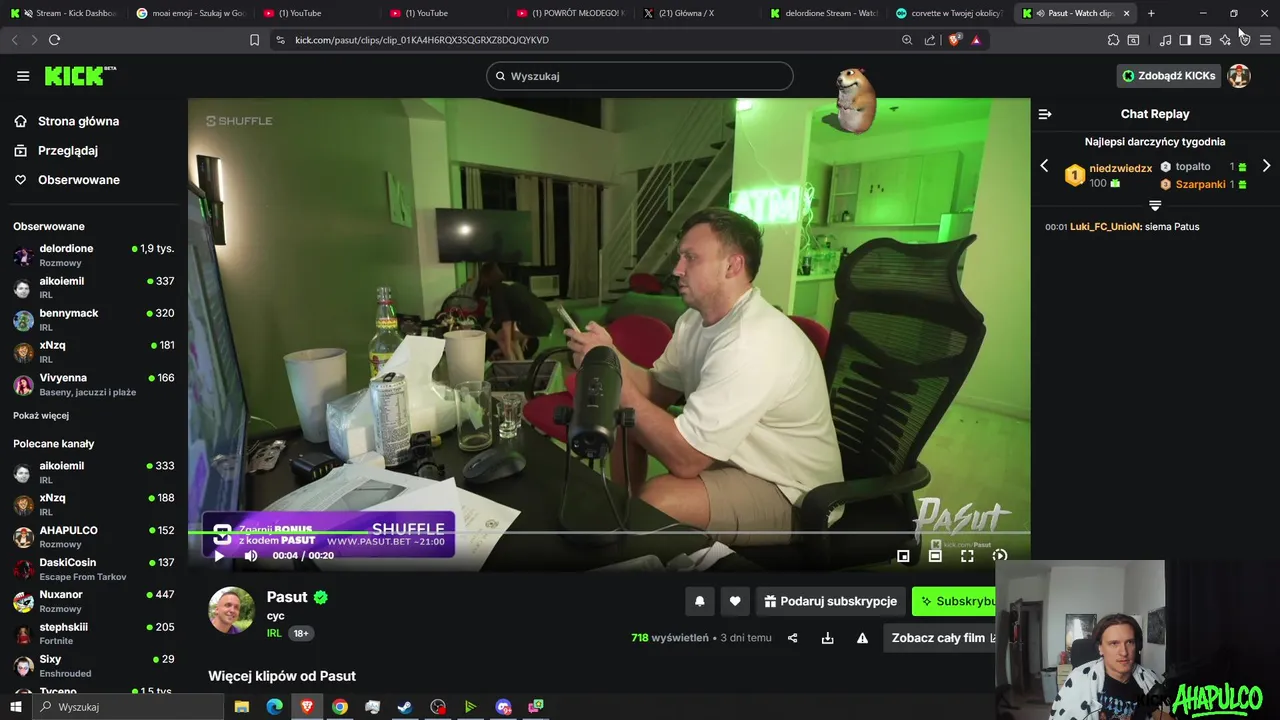
Task: Open Google Chrome from taskbar
Action: pos(340,707)
